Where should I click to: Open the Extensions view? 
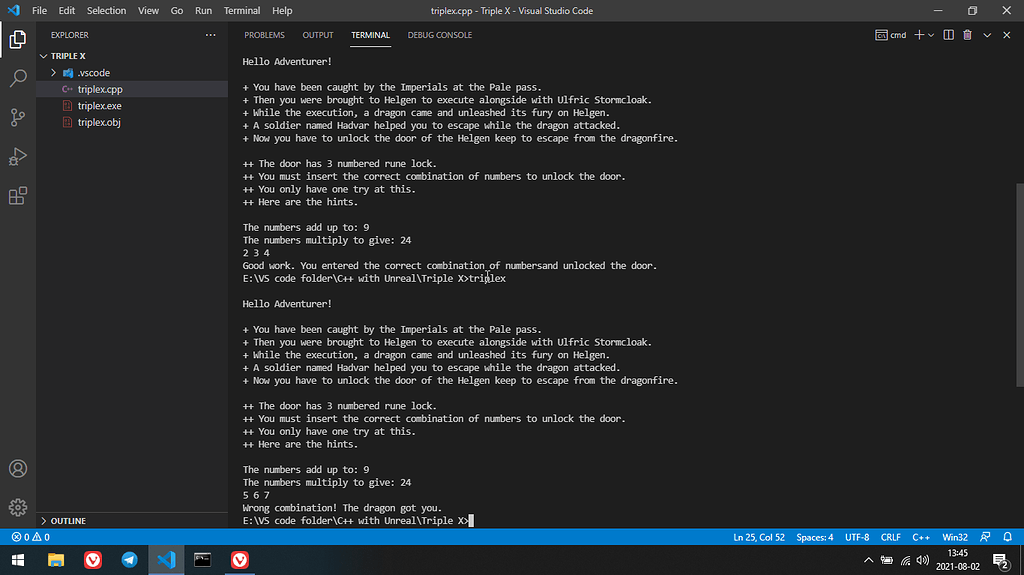point(18,195)
